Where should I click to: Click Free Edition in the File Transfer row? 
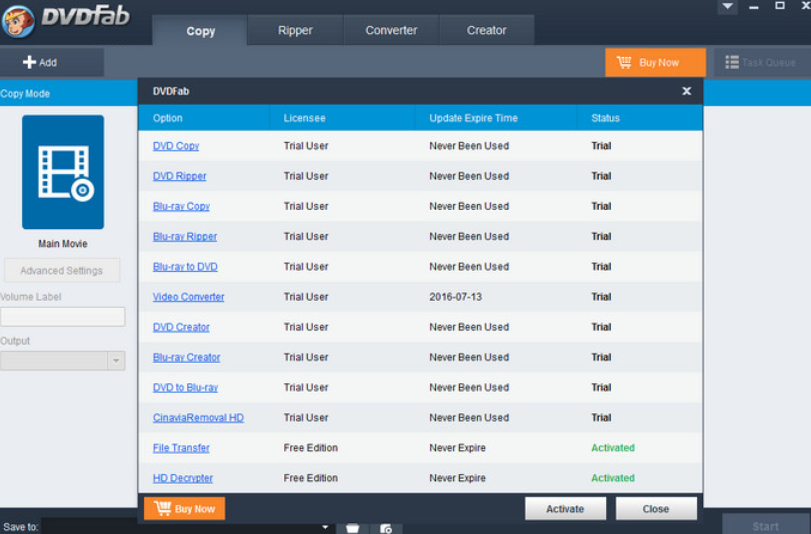310,448
